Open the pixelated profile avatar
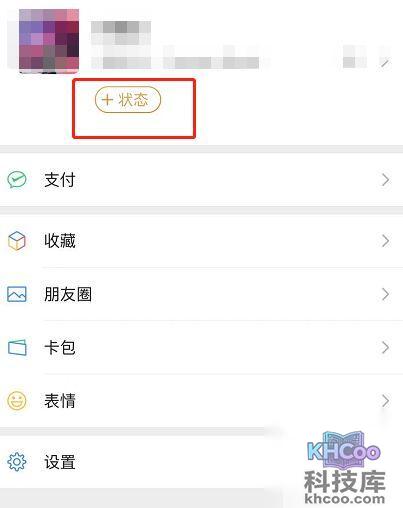 49,41
